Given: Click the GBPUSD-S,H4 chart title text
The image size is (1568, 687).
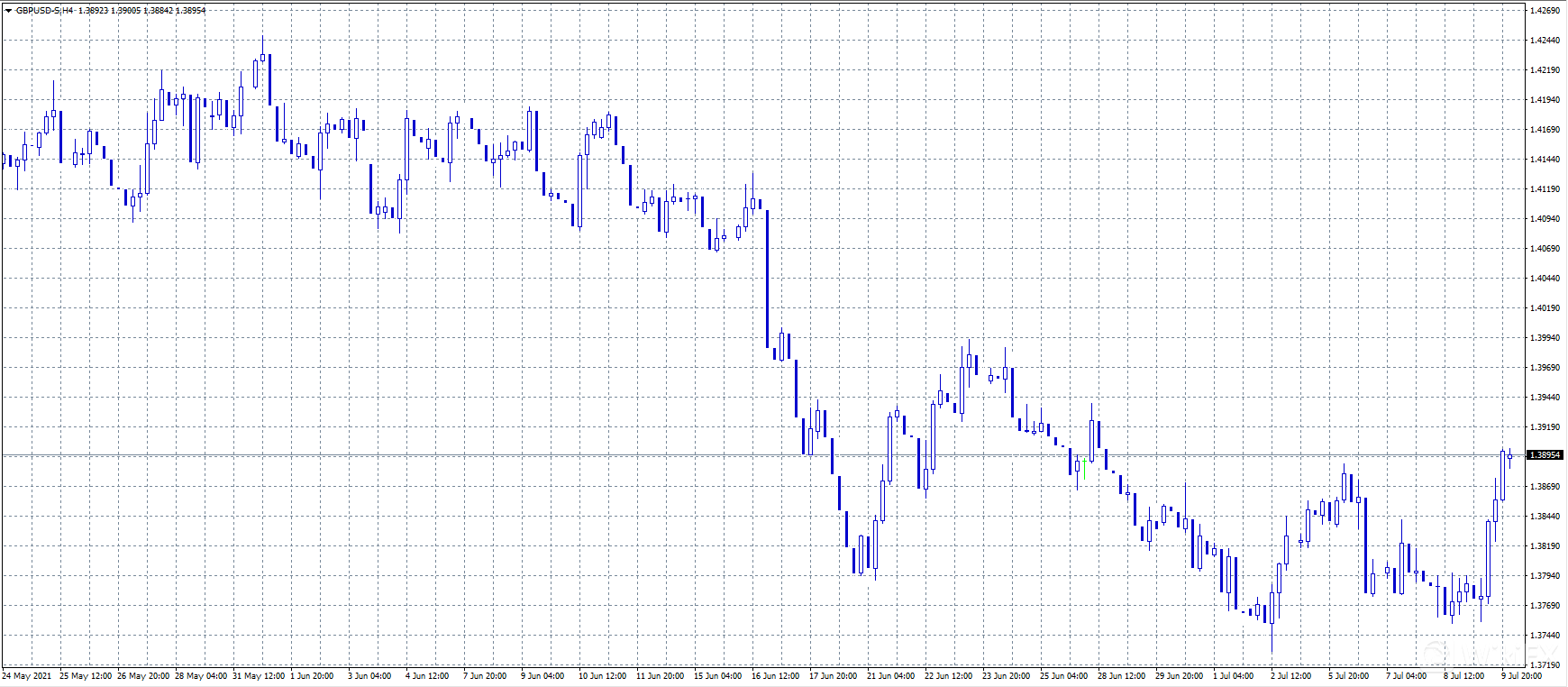Looking at the screenshot, I should coord(45,11).
